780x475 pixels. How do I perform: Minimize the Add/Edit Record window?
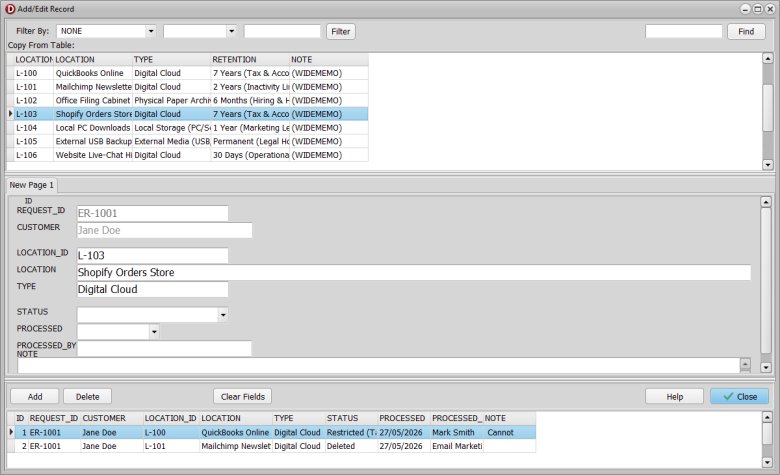[745, 9]
